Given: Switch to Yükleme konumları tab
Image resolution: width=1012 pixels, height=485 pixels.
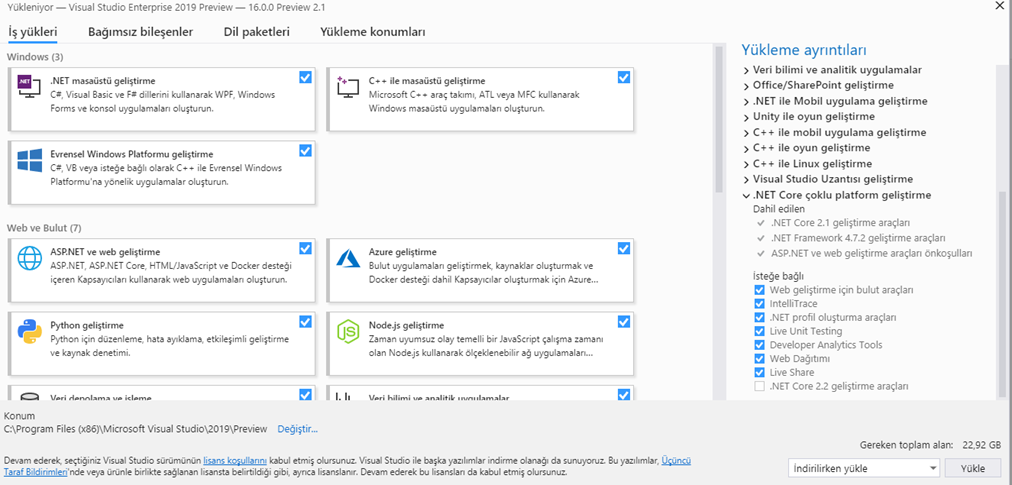Looking at the screenshot, I should click(x=372, y=32).
